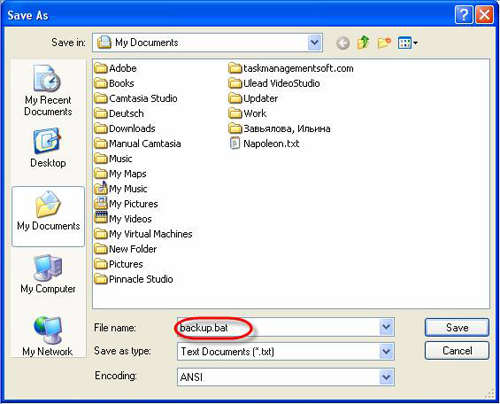This screenshot has width=500, height=404.
Task: Click the context help question mark
Action: coord(464,15)
